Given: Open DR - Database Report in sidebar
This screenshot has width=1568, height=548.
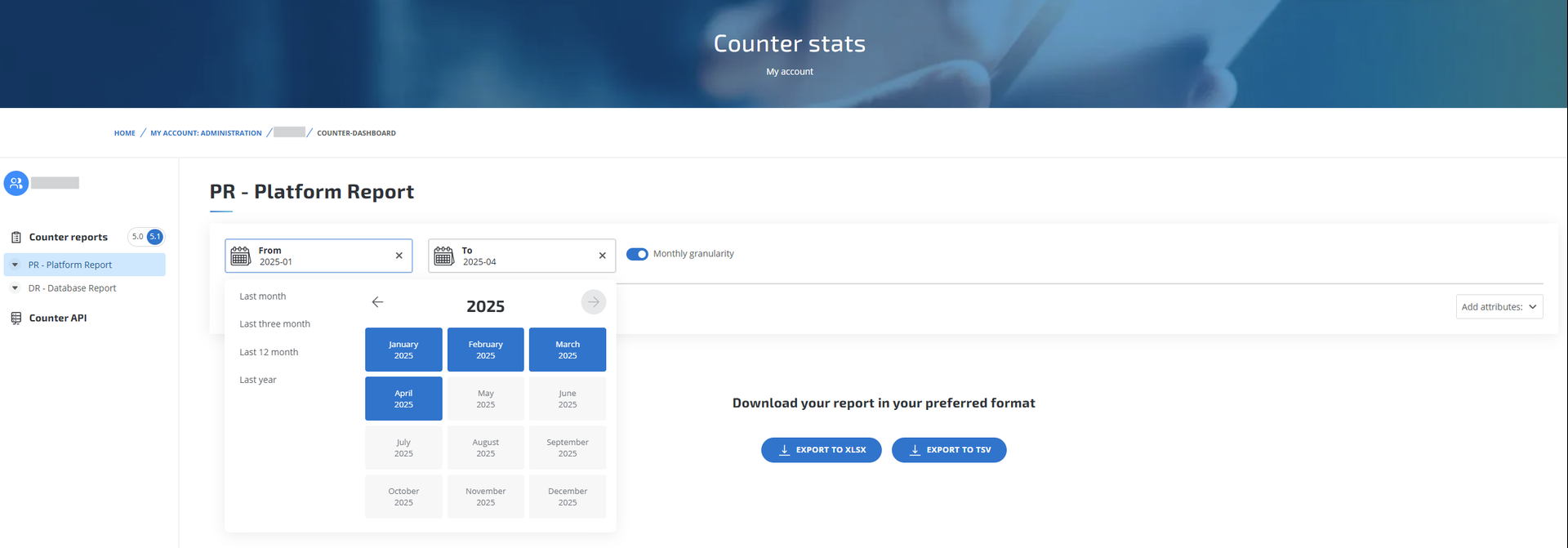Looking at the screenshot, I should (x=73, y=288).
